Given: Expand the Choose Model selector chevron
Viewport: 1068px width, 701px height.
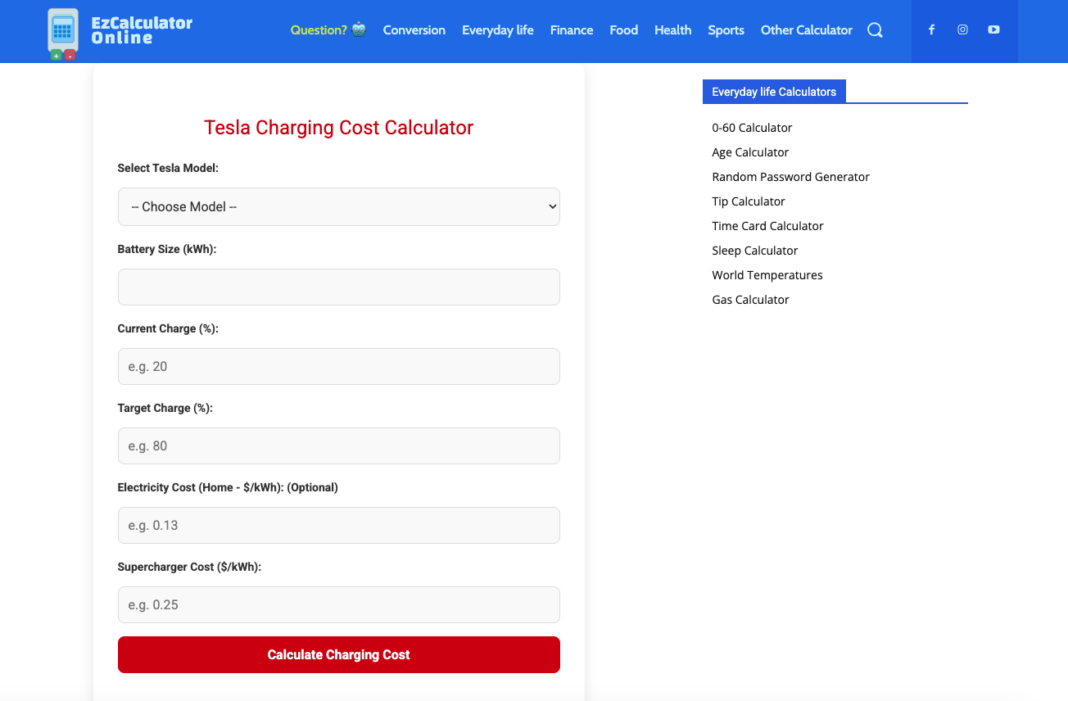Looking at the screenshot, I should click(550, 207).
